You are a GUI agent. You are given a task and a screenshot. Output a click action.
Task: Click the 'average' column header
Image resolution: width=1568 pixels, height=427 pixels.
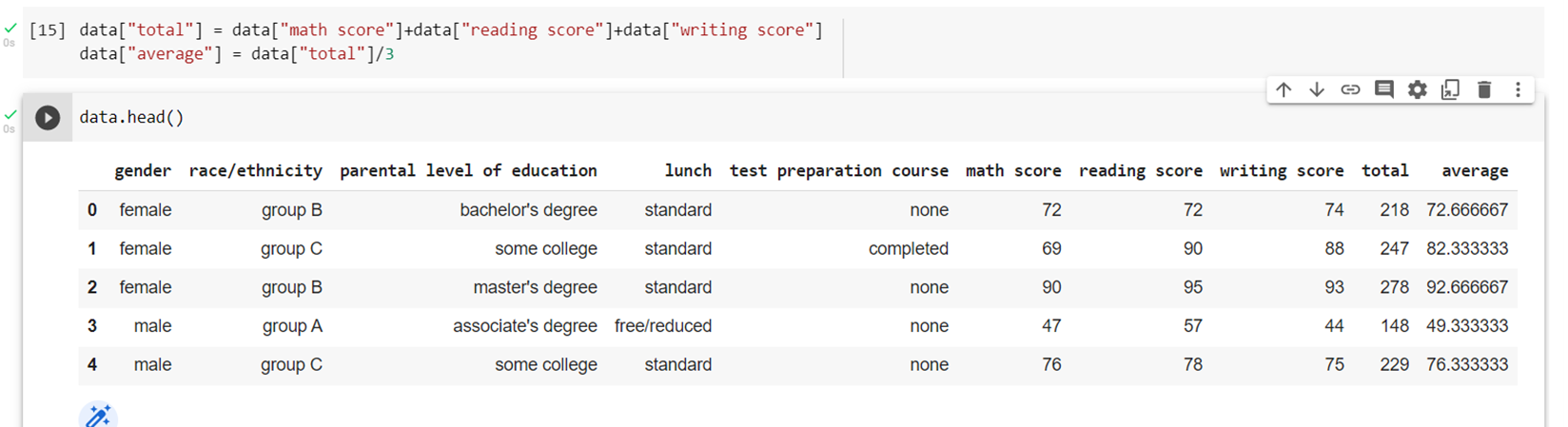point(1475,171)
